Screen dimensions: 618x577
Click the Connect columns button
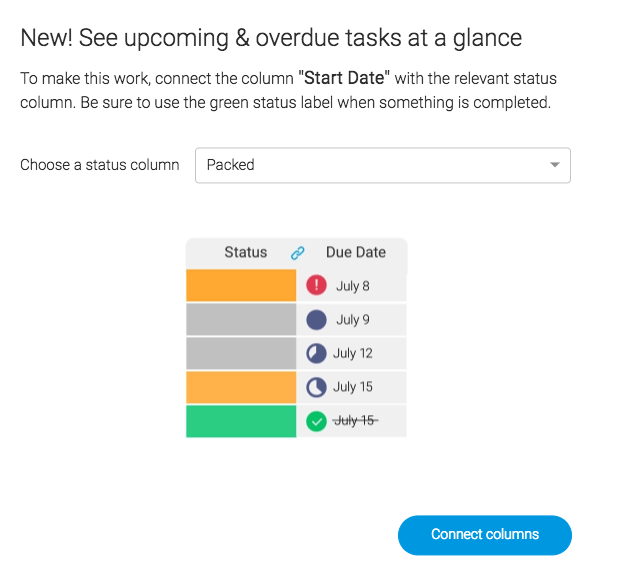coord(484,535)
